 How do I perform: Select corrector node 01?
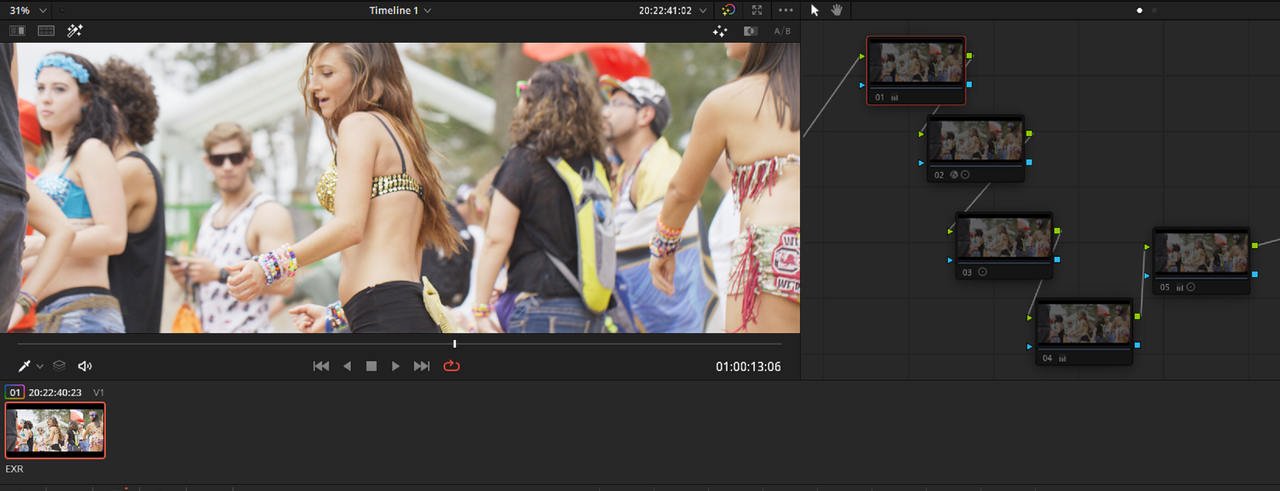[916, 70]
